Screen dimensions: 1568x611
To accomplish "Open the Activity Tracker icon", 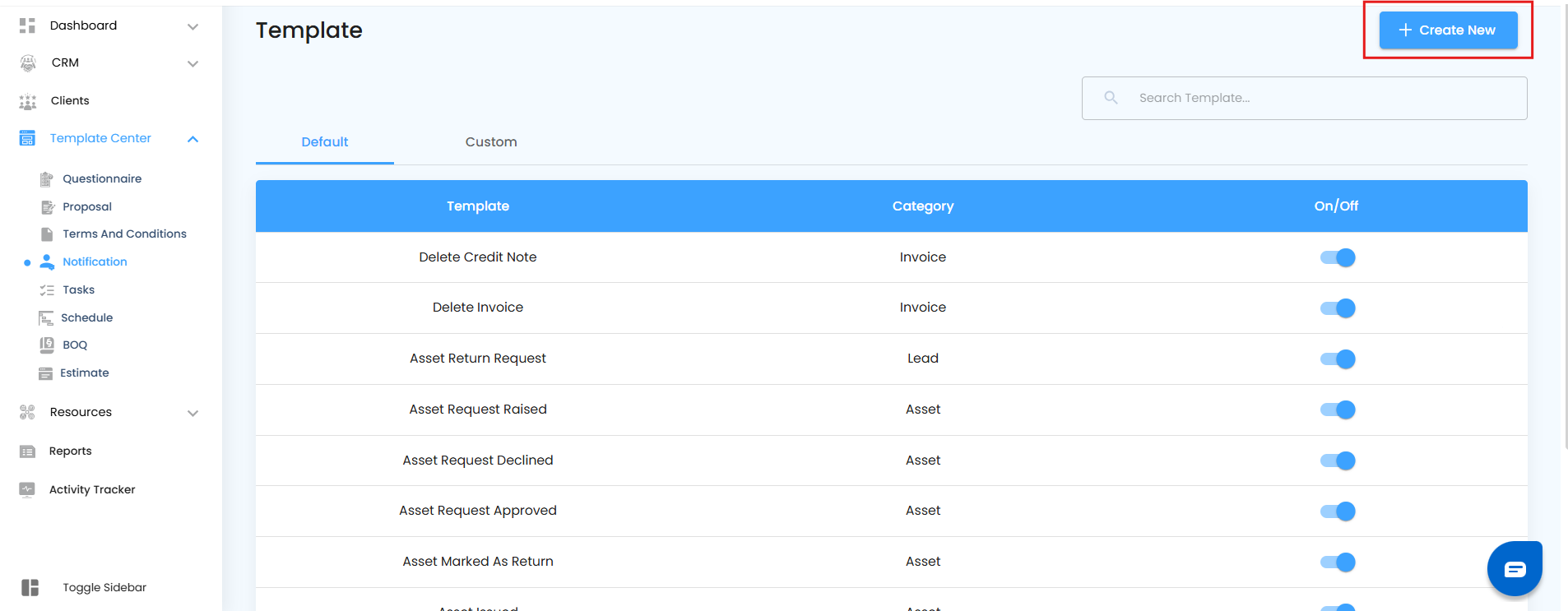I will coord(27,489).
